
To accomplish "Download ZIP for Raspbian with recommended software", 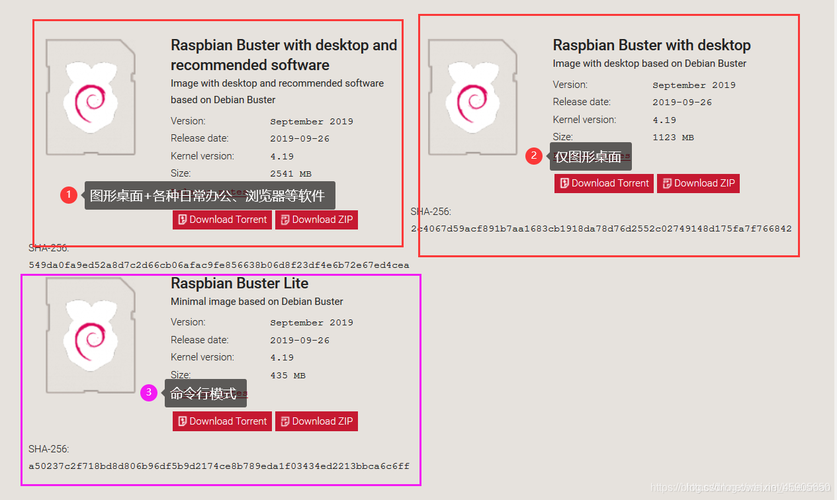I will point(317,219).
